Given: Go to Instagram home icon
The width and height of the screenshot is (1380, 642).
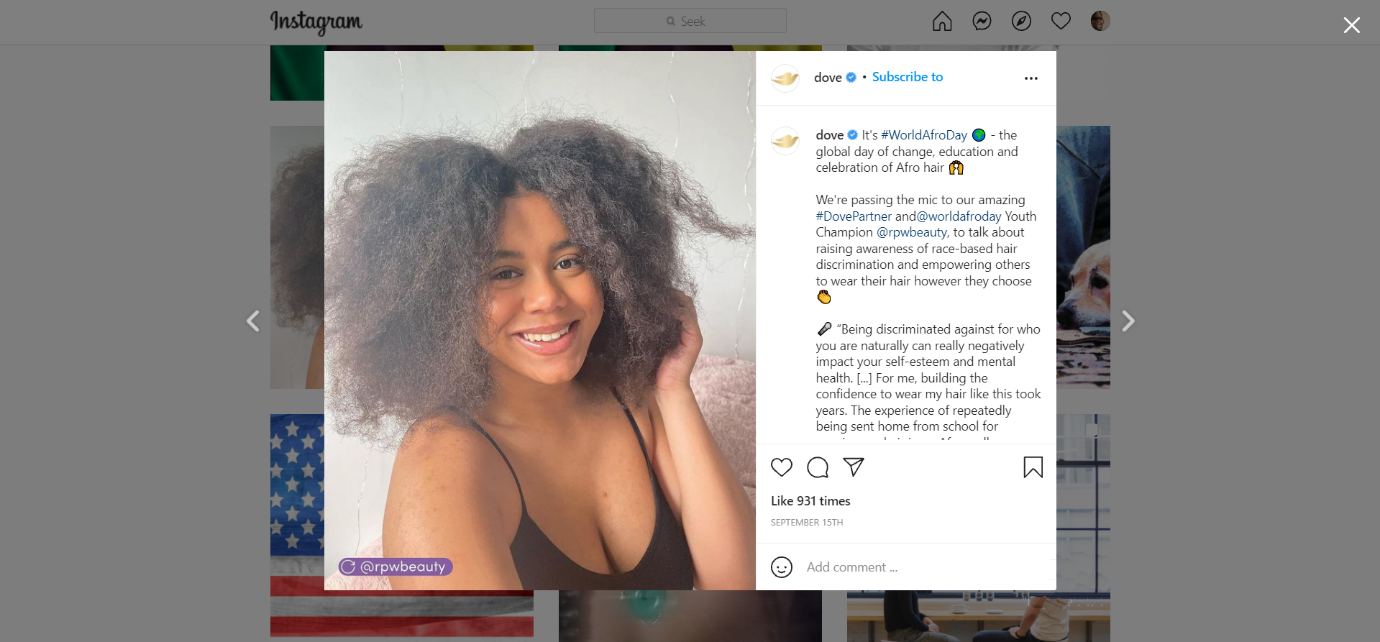Looking at the screenshot, I should click(x=942, y=21).
